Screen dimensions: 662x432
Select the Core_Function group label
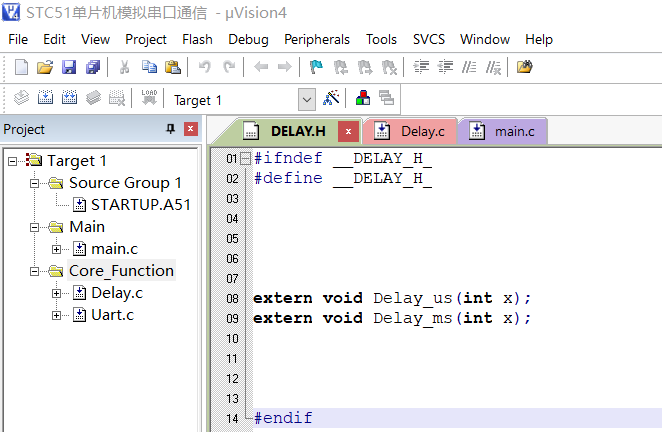click(x=121, y=271)
